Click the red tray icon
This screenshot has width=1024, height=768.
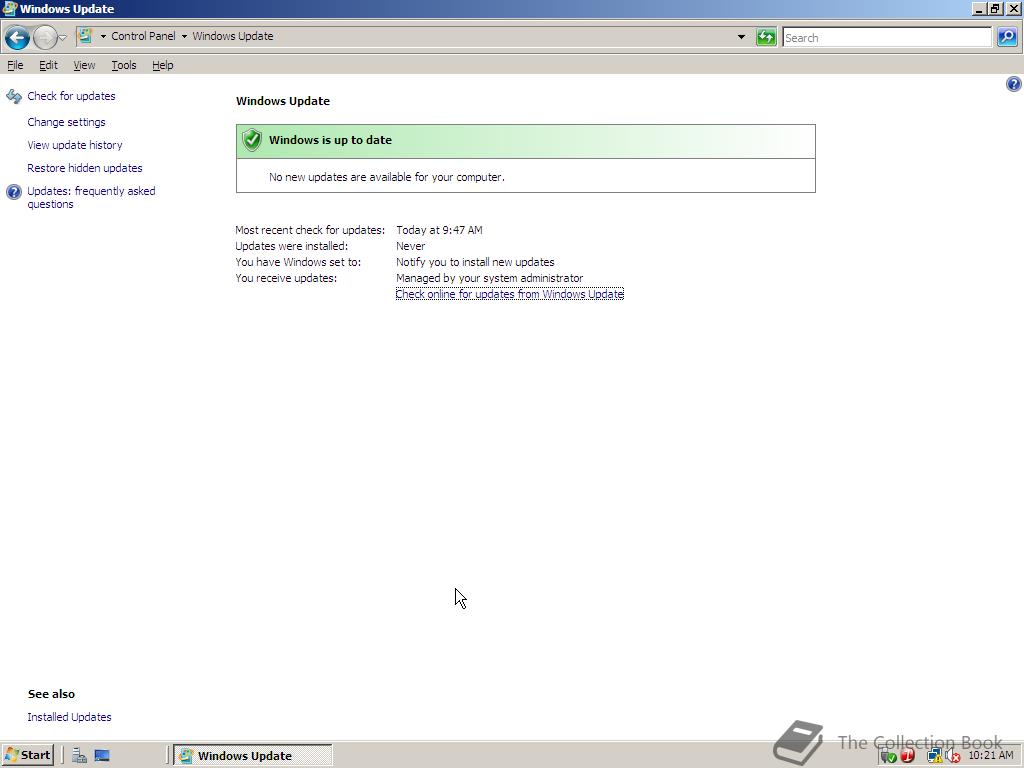click(908, 756)
